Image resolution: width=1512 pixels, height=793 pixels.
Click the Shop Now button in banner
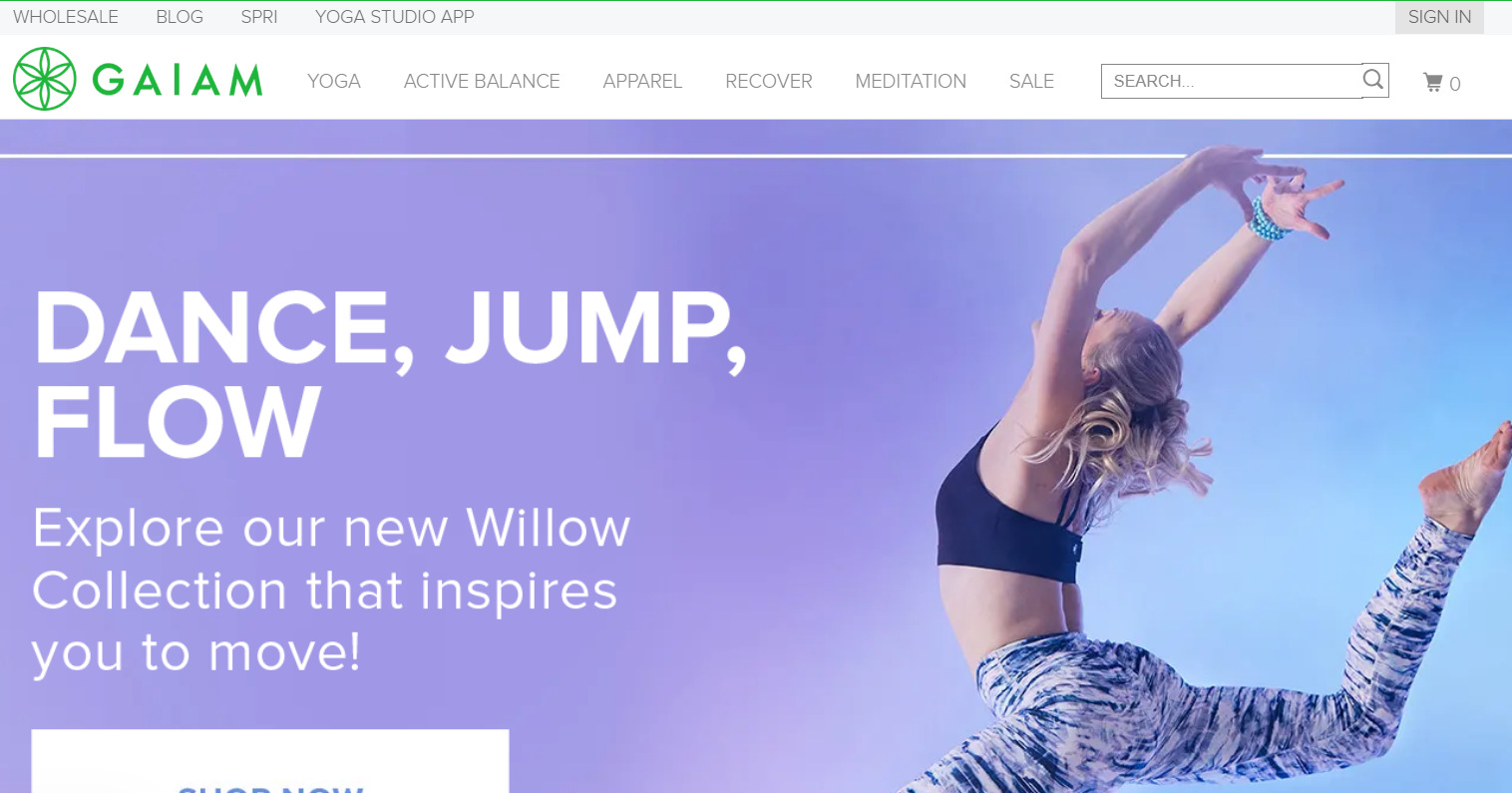[x=270, y=762]
